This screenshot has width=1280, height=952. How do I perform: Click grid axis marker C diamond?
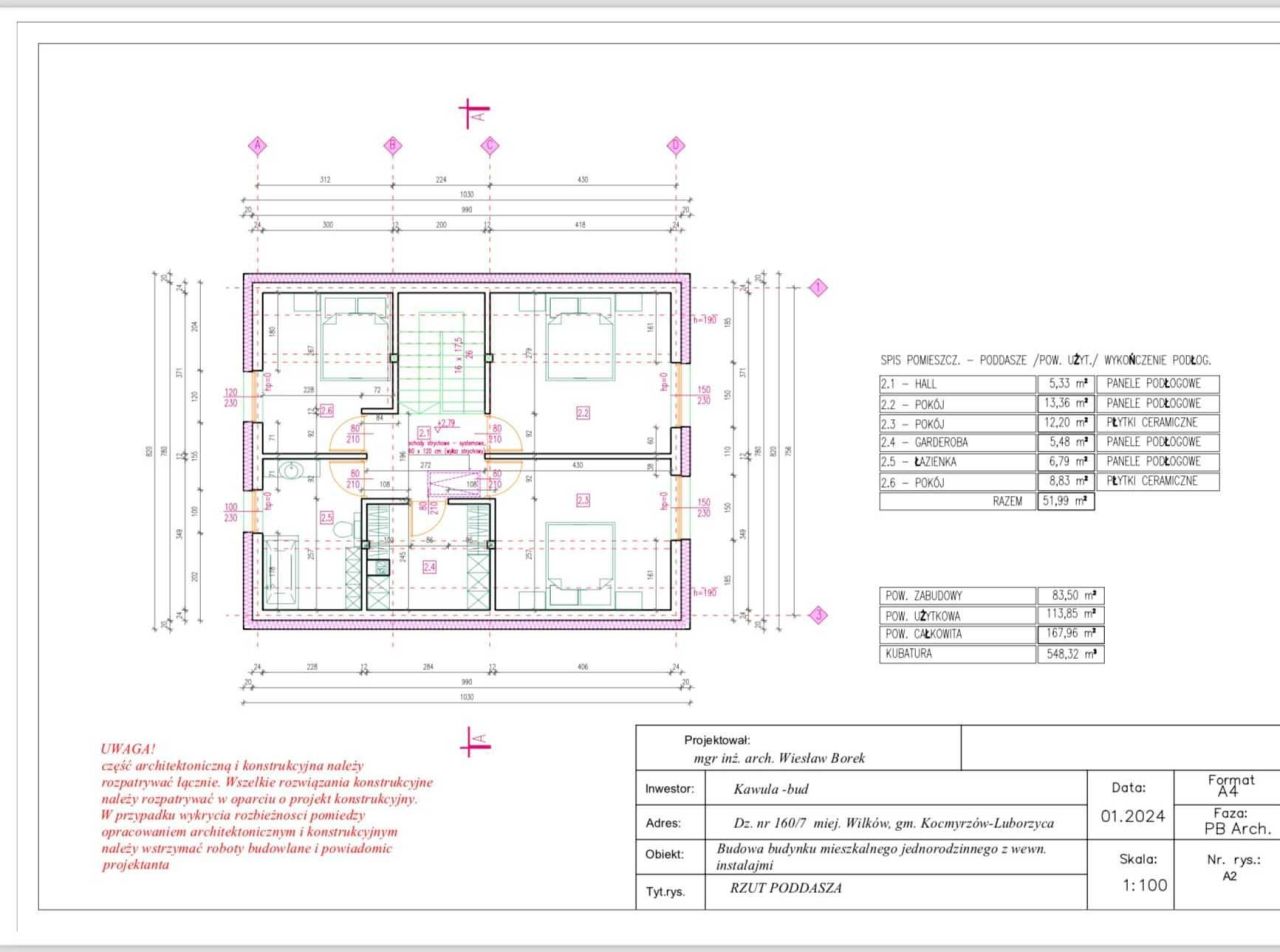point(490,146)
